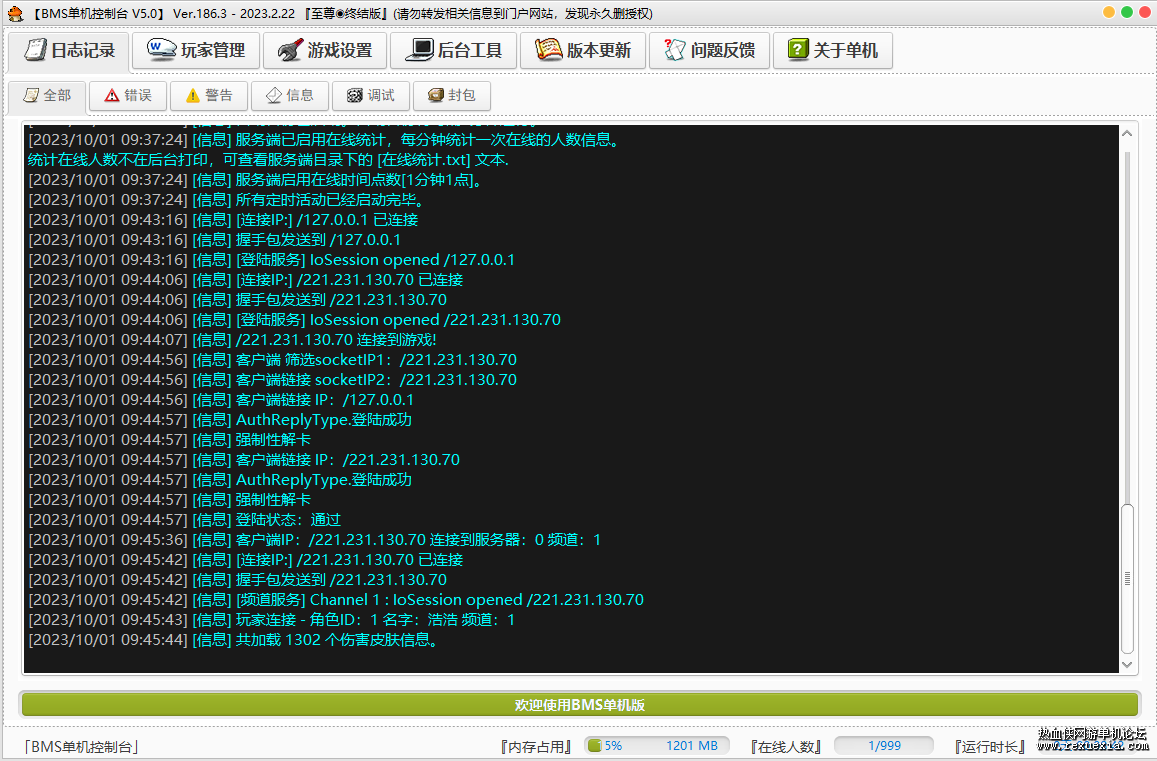The image size is (1157, 761).
Task: Click log line 客户端 筛选socketIP1
Action: pos(272,359)
